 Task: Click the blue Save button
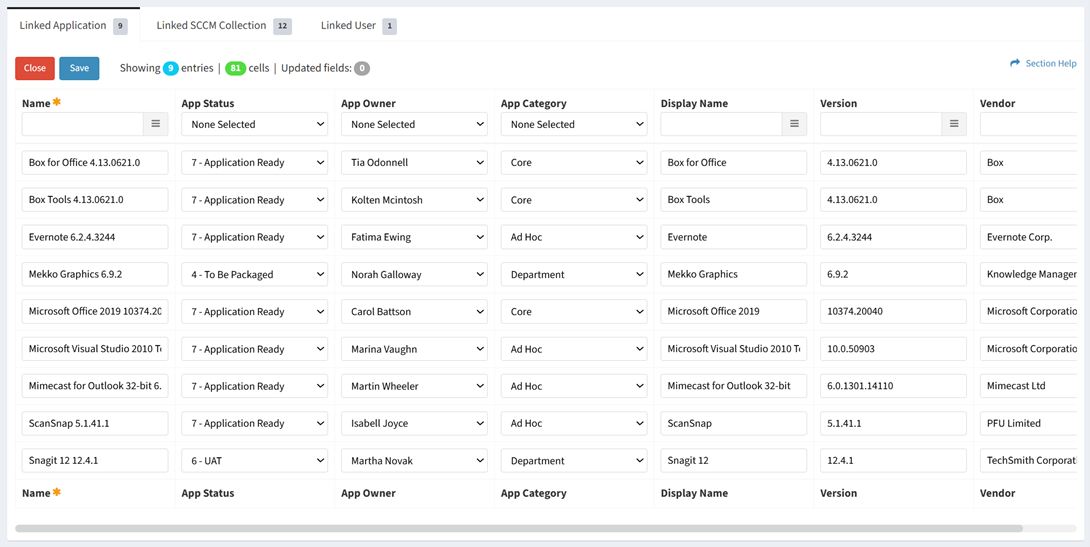click(x=79, y=68)
